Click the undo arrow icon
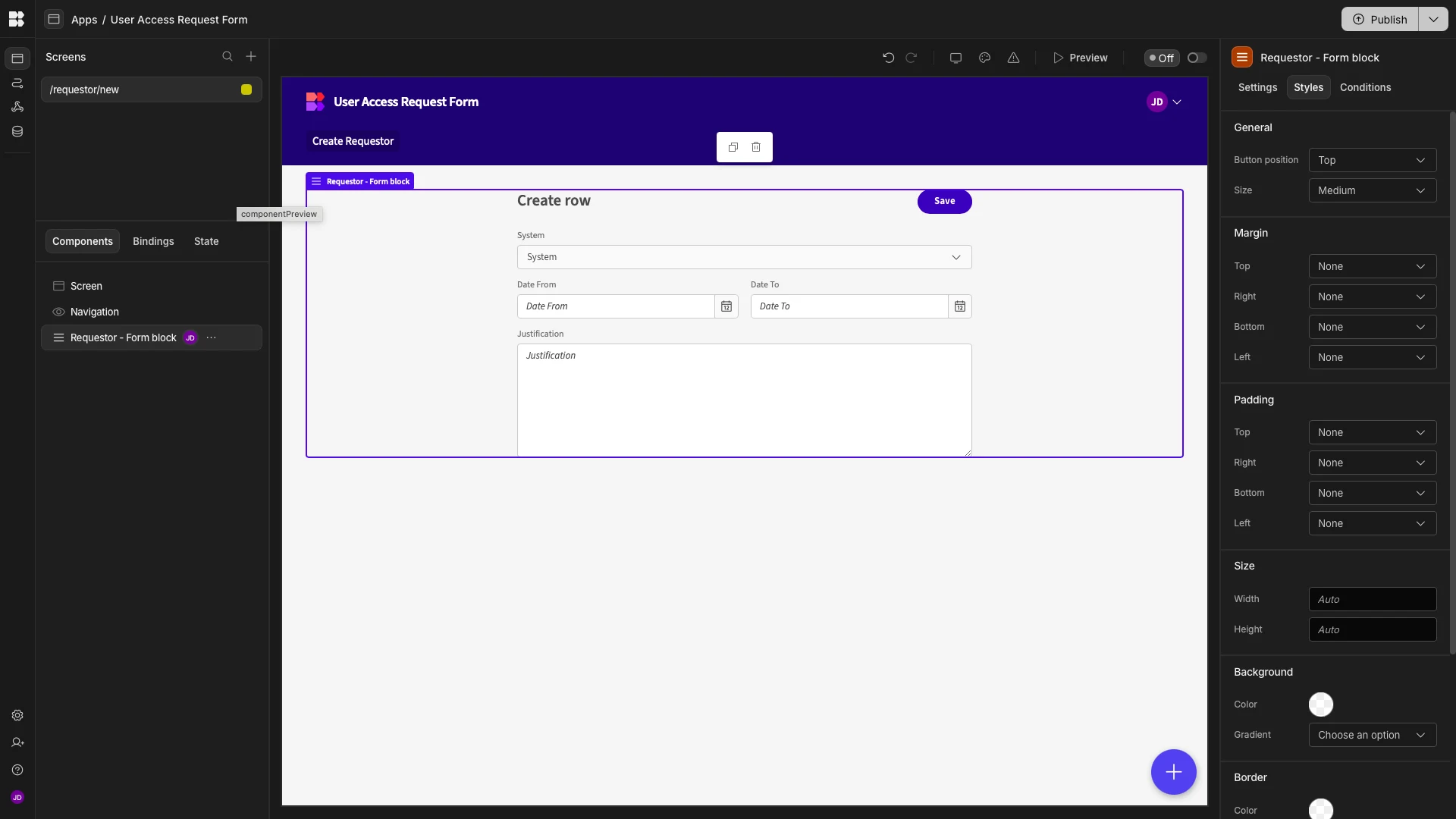 pos(888,58)
